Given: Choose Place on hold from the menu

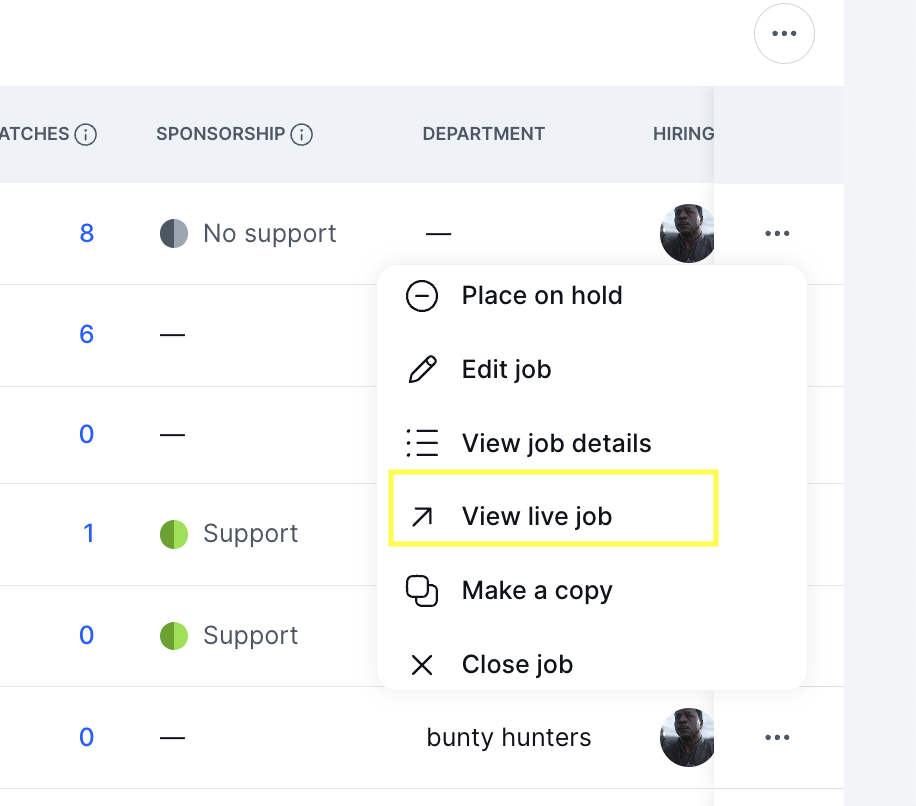Looking at the screenshot, I should 591,296.
